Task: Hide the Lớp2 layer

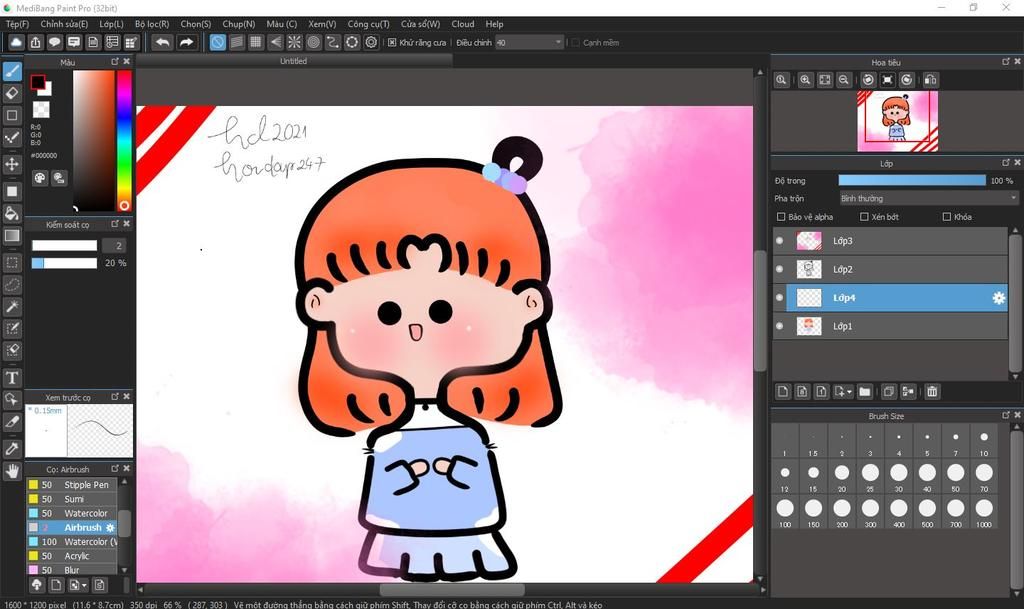Action: (x=780, y=269)
